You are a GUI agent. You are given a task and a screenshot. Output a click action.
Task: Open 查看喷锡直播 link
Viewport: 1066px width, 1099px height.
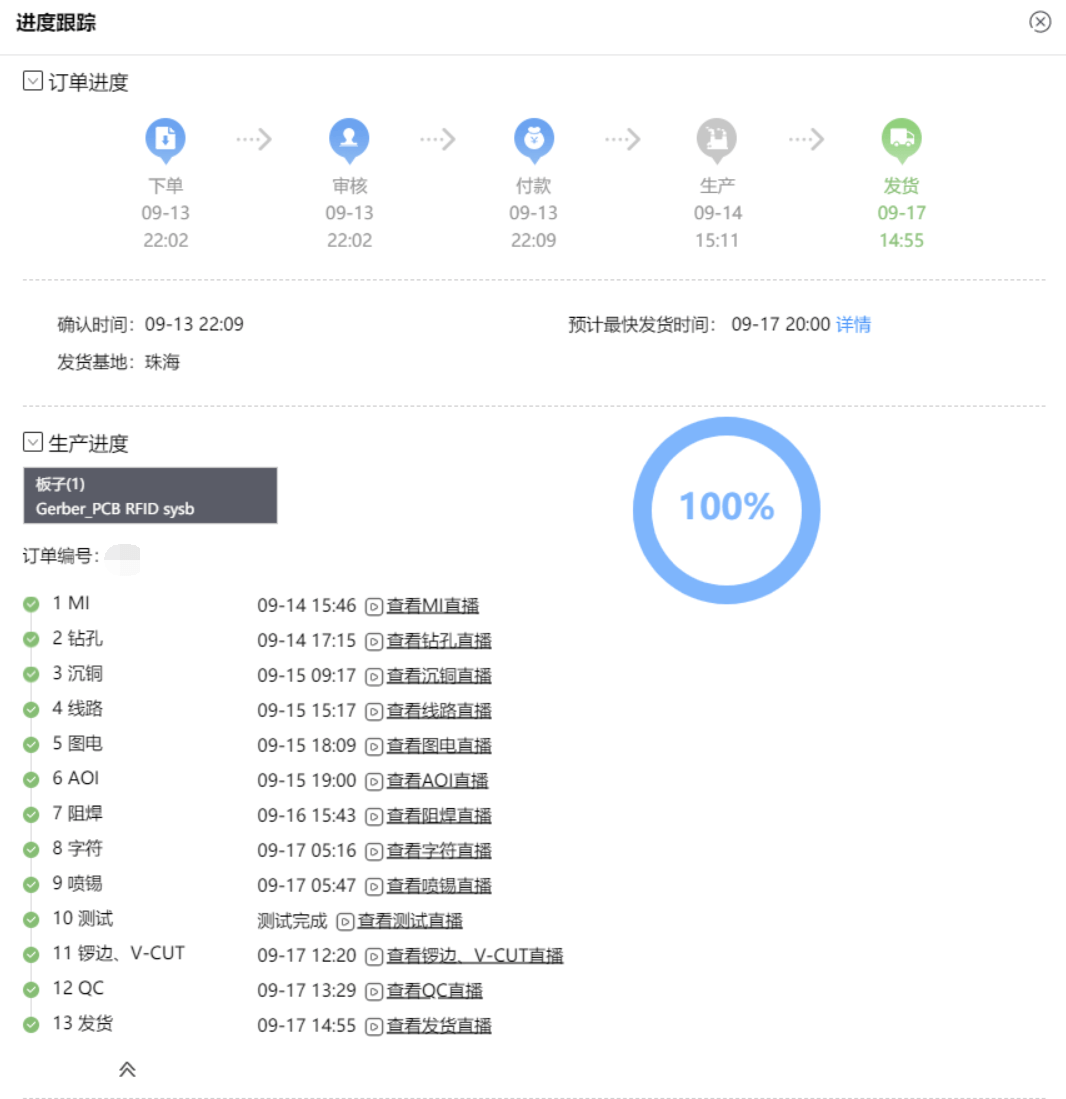pos(439,886)
